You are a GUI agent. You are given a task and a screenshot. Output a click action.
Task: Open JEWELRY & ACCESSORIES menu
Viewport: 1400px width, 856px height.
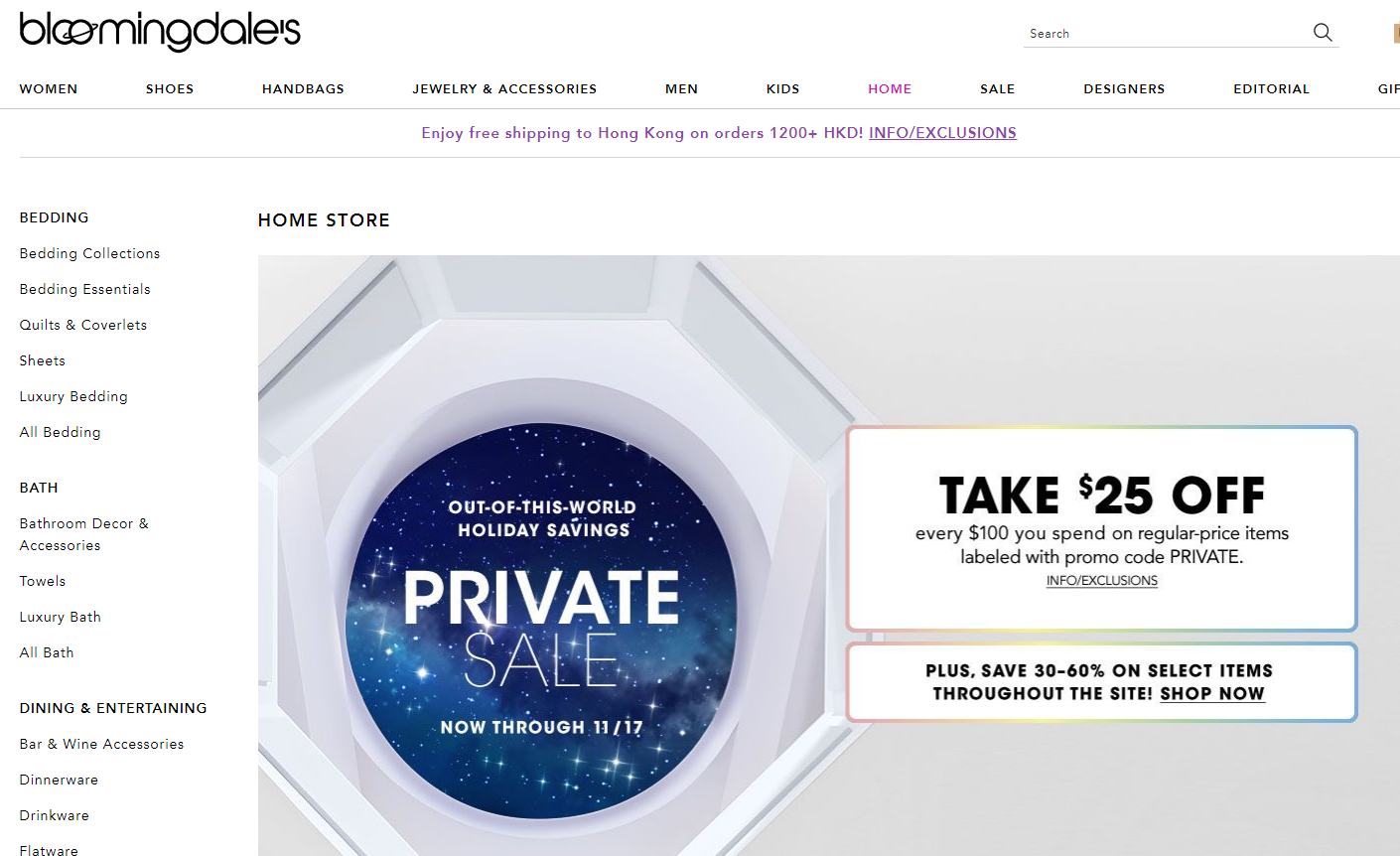504,89
